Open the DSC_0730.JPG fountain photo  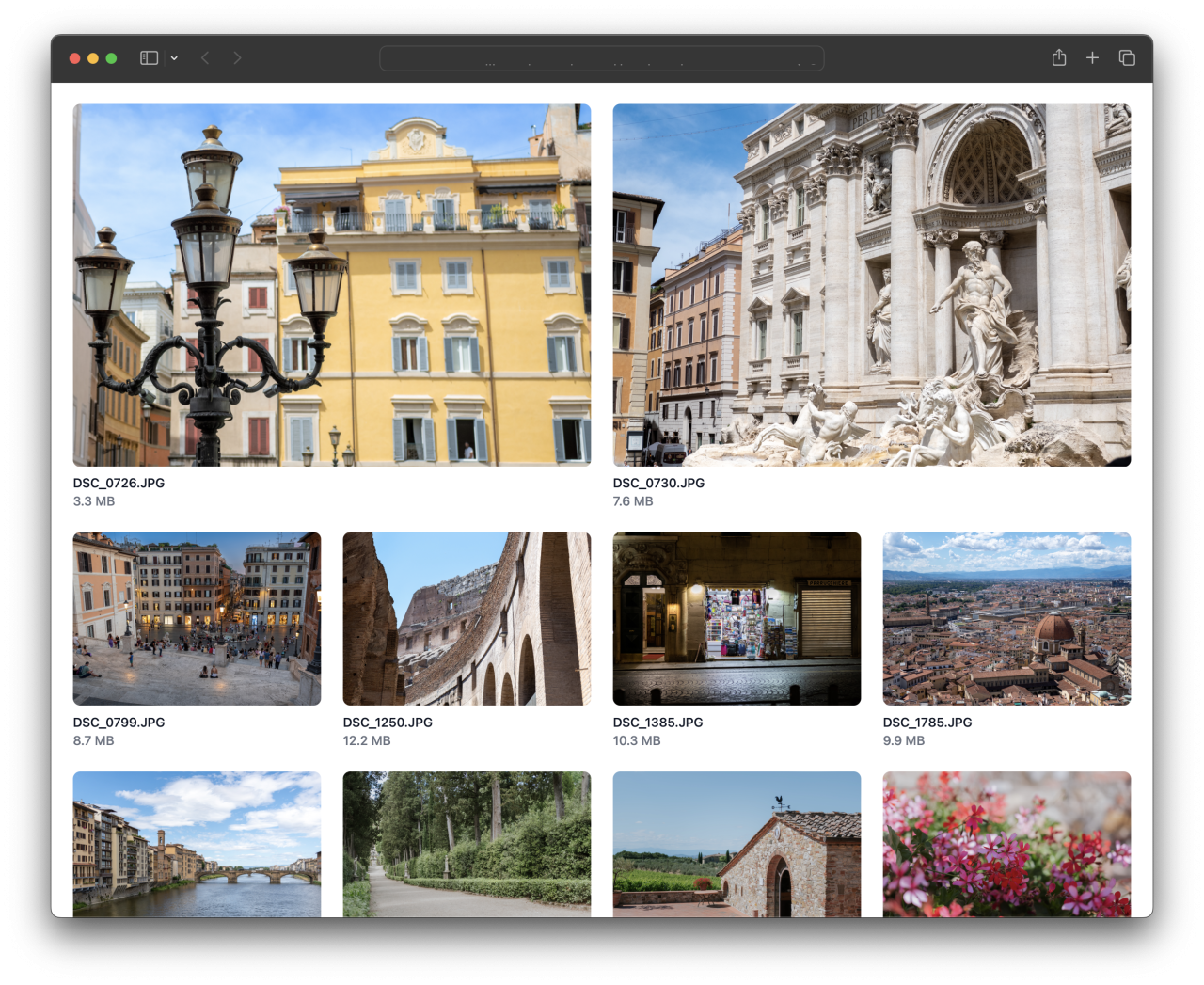click(872, 285)
